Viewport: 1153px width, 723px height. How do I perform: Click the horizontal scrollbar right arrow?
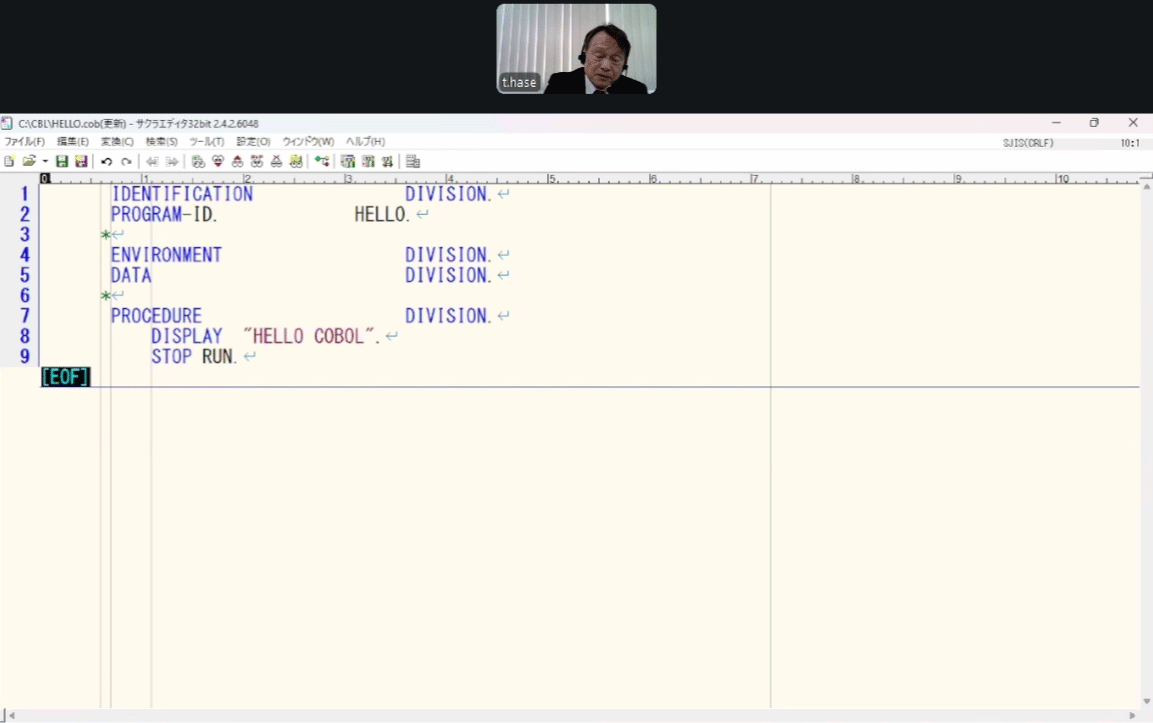click(x=1133, y=716)
